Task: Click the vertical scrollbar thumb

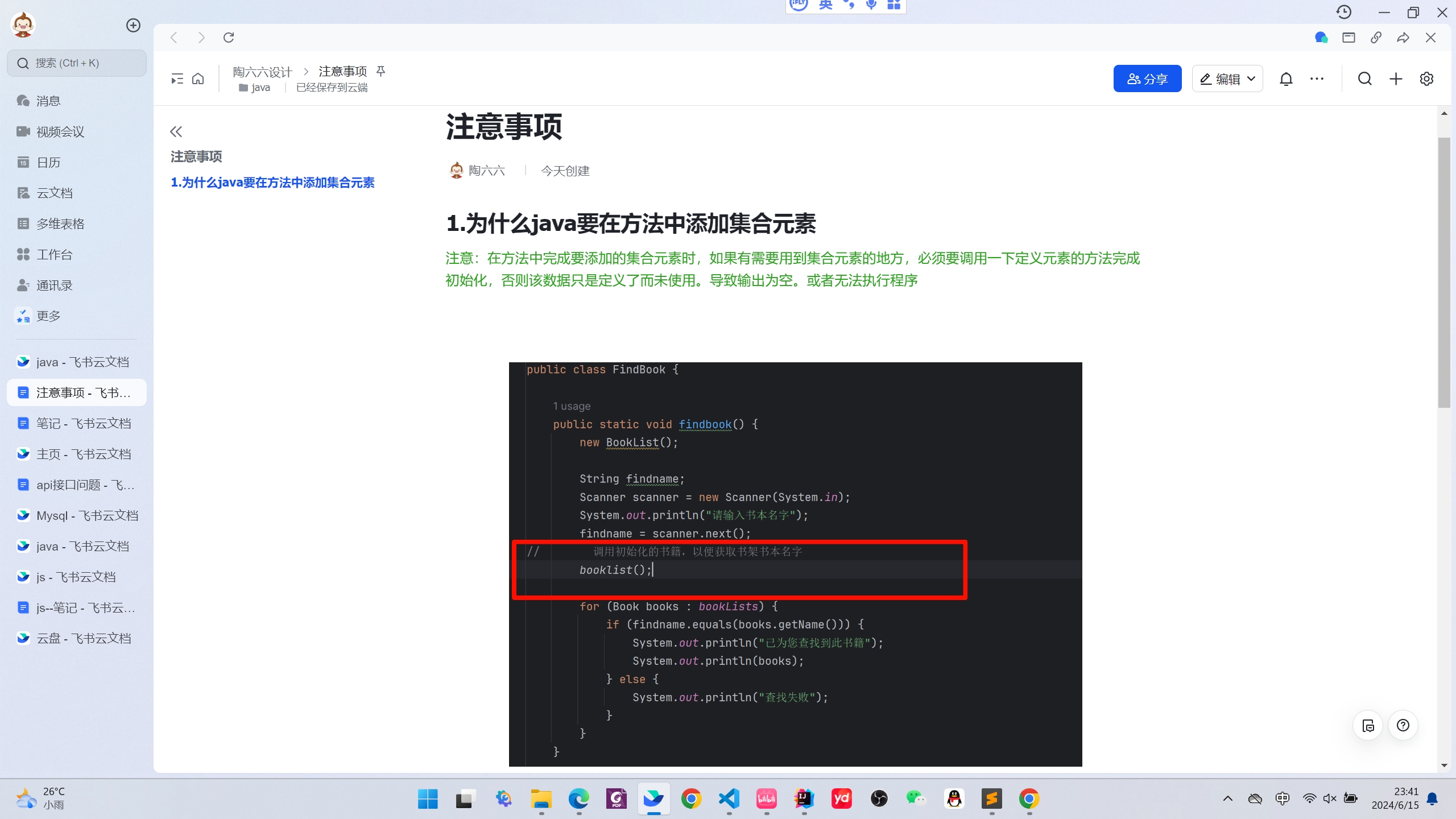Action: (x=1444, y=273)
